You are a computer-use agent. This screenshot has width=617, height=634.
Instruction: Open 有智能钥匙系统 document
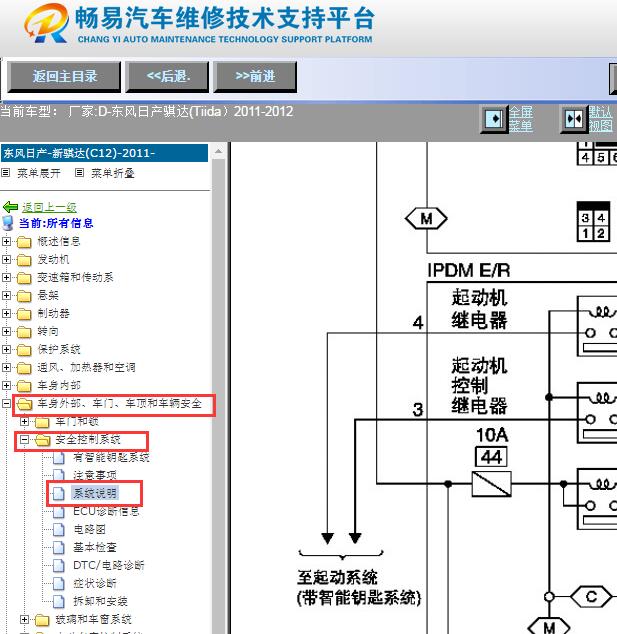tap(111, 457)
